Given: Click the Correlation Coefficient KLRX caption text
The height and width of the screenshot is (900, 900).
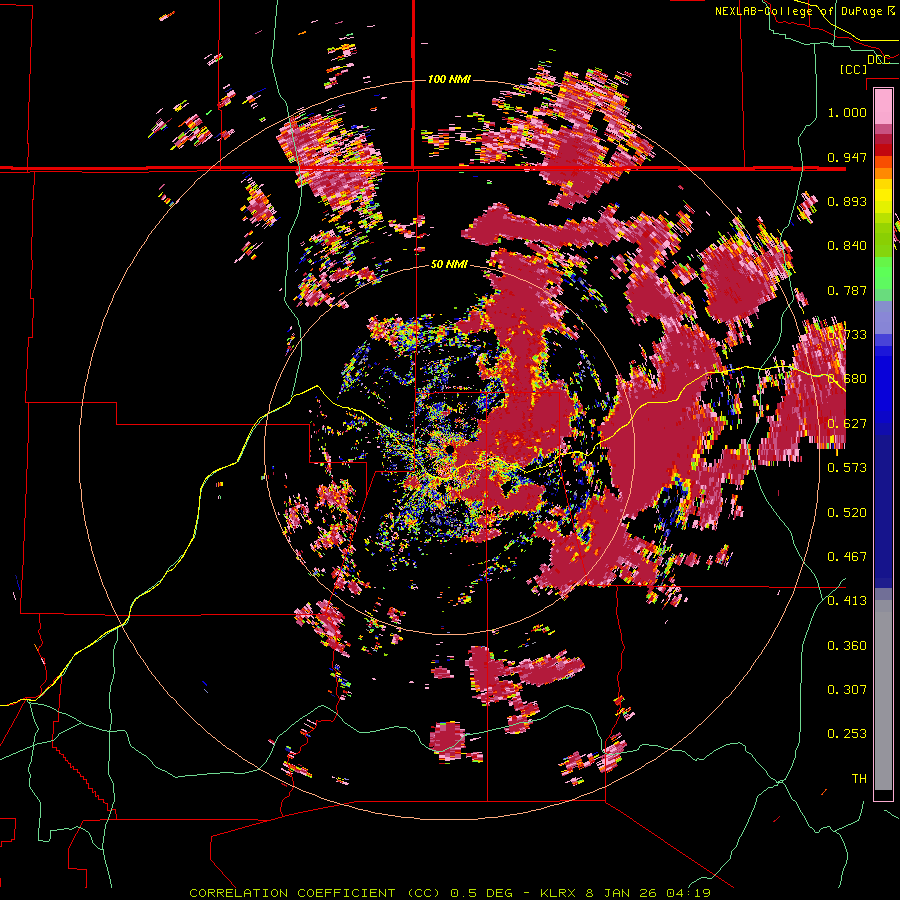Looking at the screenshot, I should click(450, 893).
